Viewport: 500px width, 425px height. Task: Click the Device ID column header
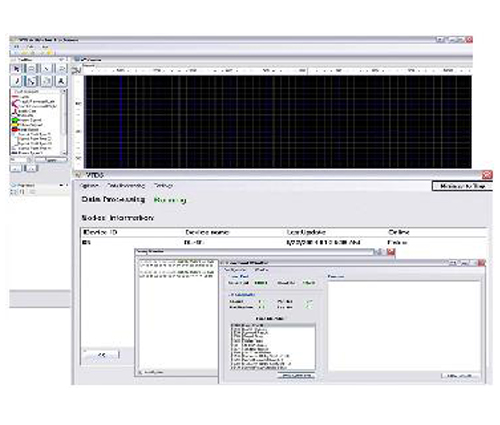point(100,232)
